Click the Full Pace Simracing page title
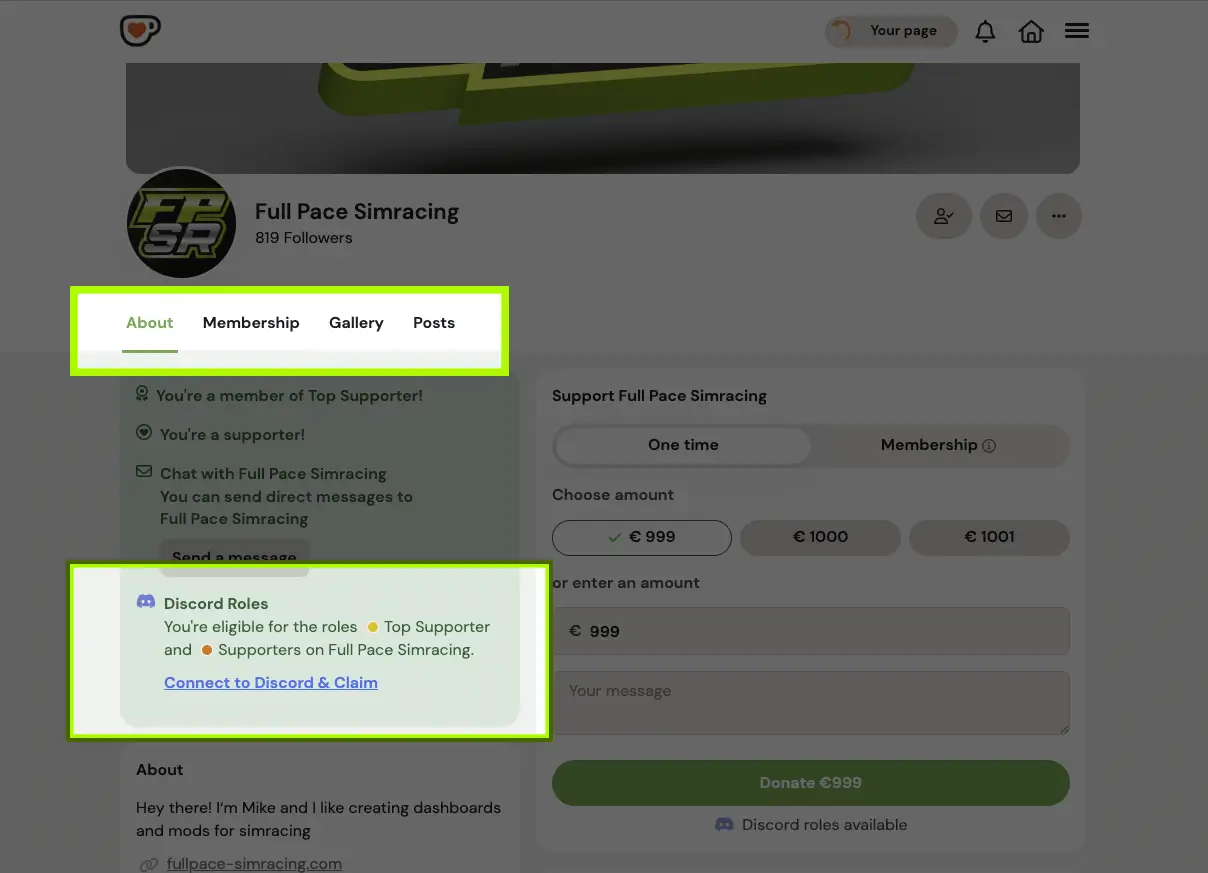Viewport: 1208px width, 873px height. point(357,212)
